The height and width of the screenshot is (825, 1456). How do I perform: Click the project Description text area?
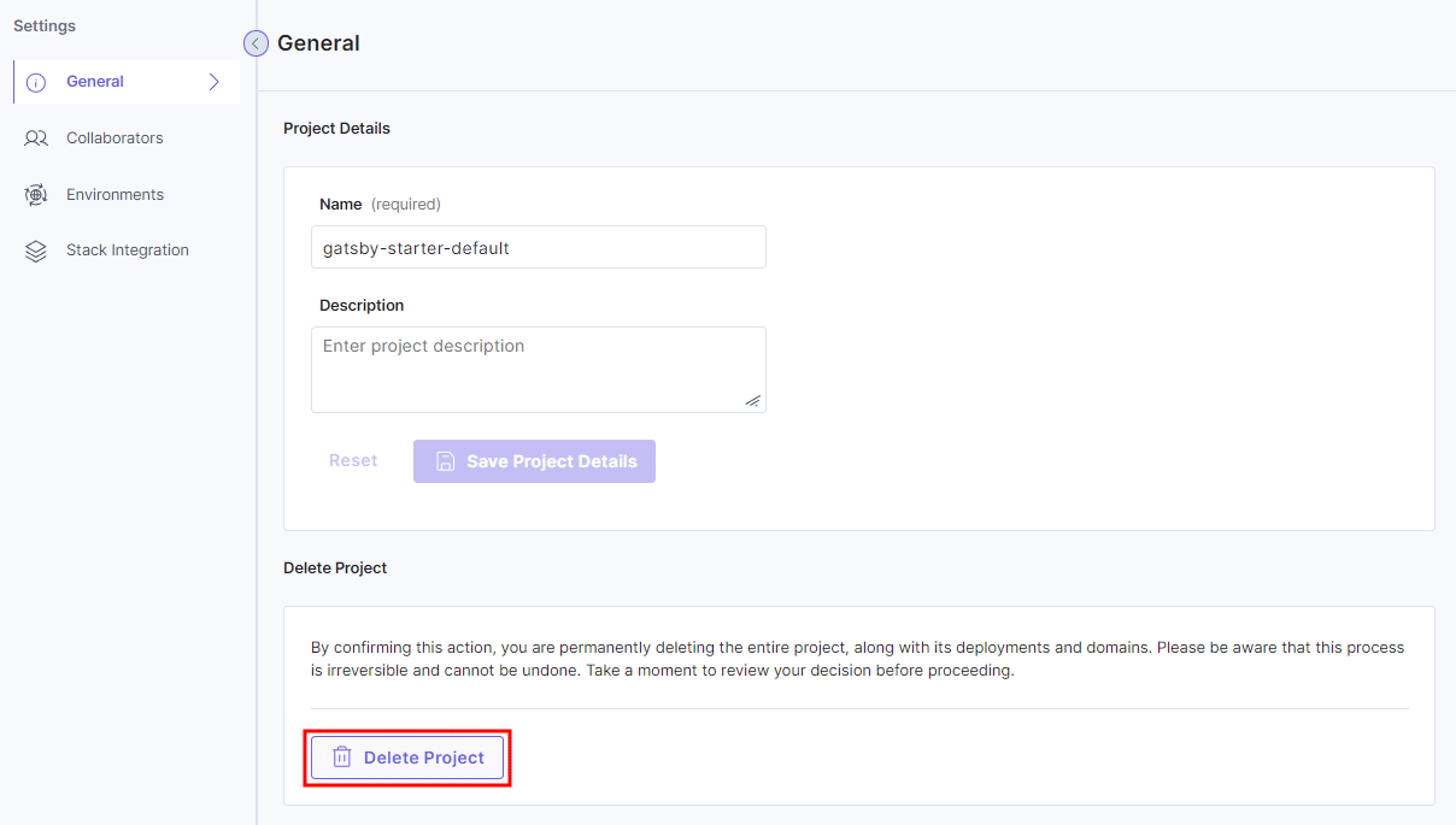538,369
